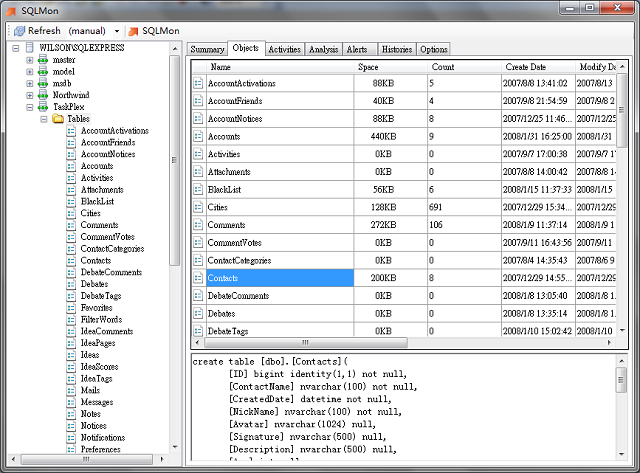Collapse the Tables folder node

pos(43,119)
